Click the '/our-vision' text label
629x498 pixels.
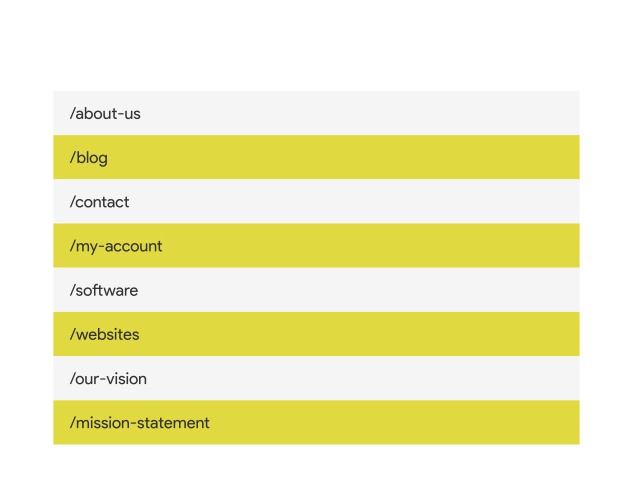(x=108, y=378)
